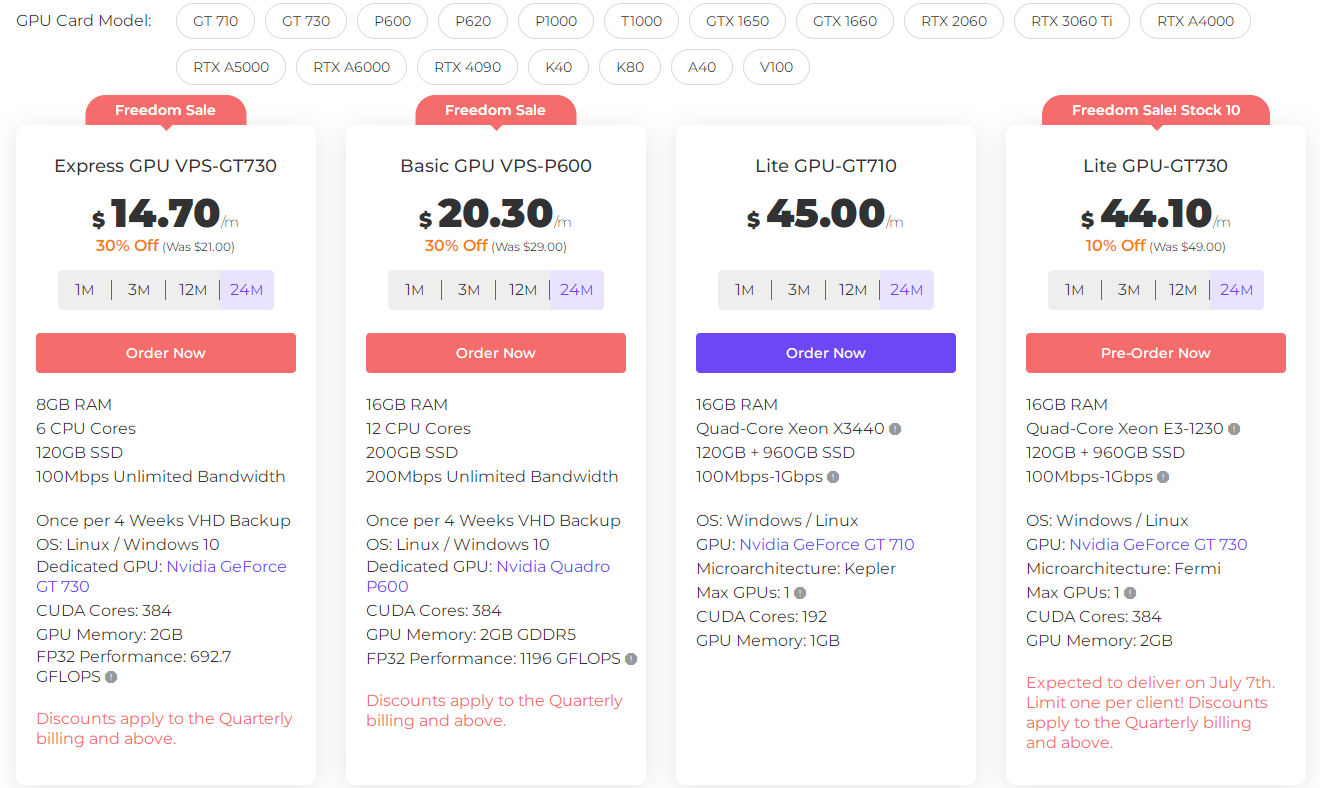Filter by GTX 1650 GPU model

click(737, 21)
